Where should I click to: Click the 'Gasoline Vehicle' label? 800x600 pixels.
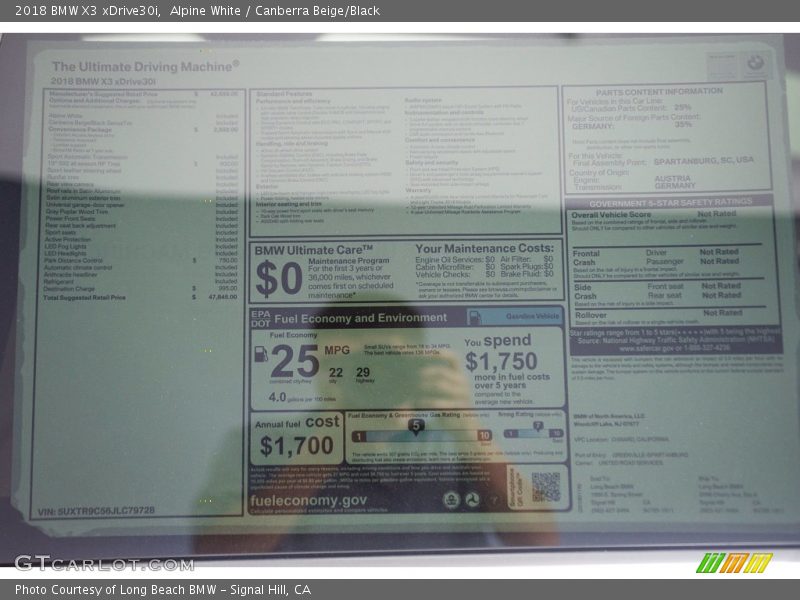[532, 316]
